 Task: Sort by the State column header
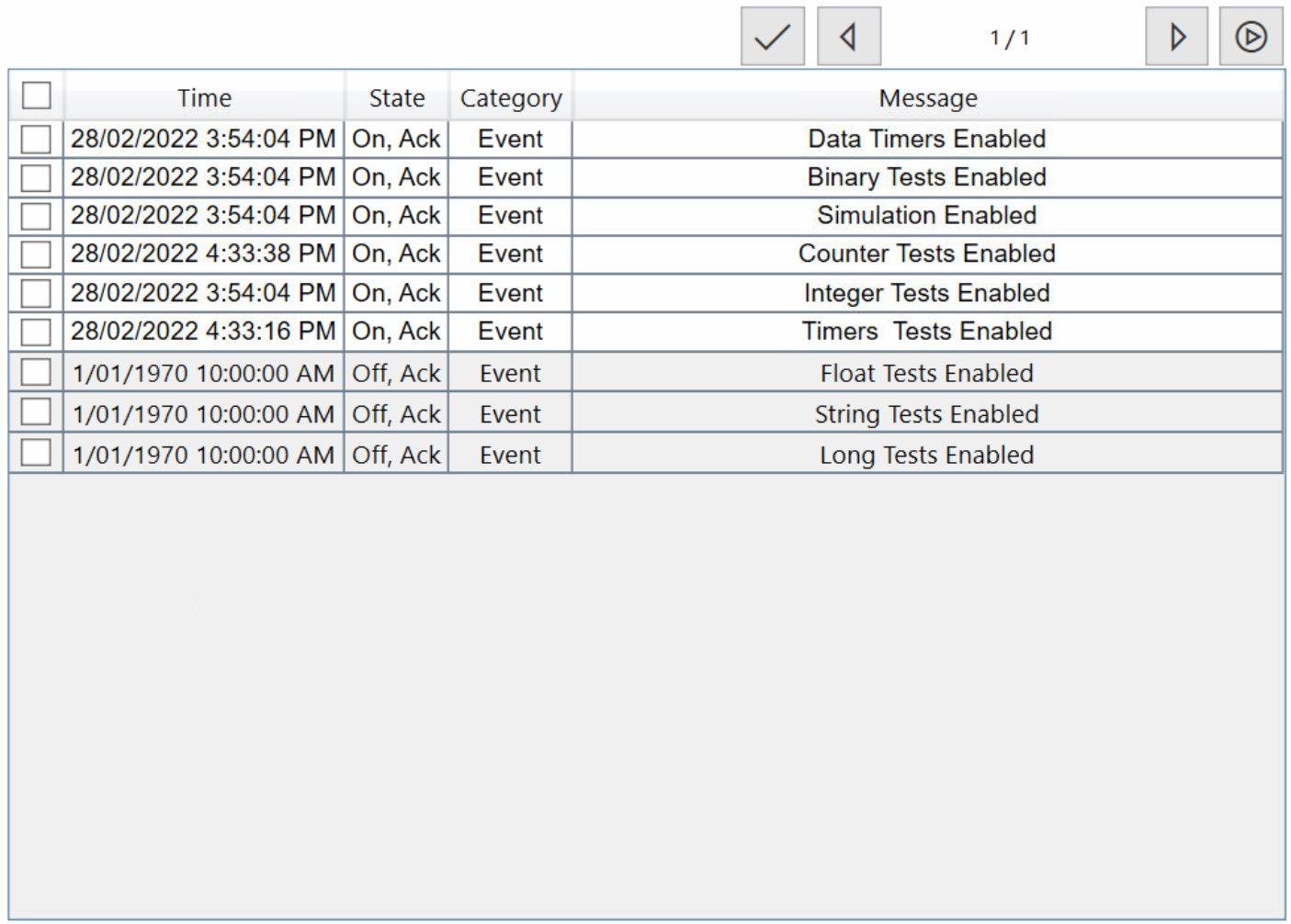pos(397,97)
